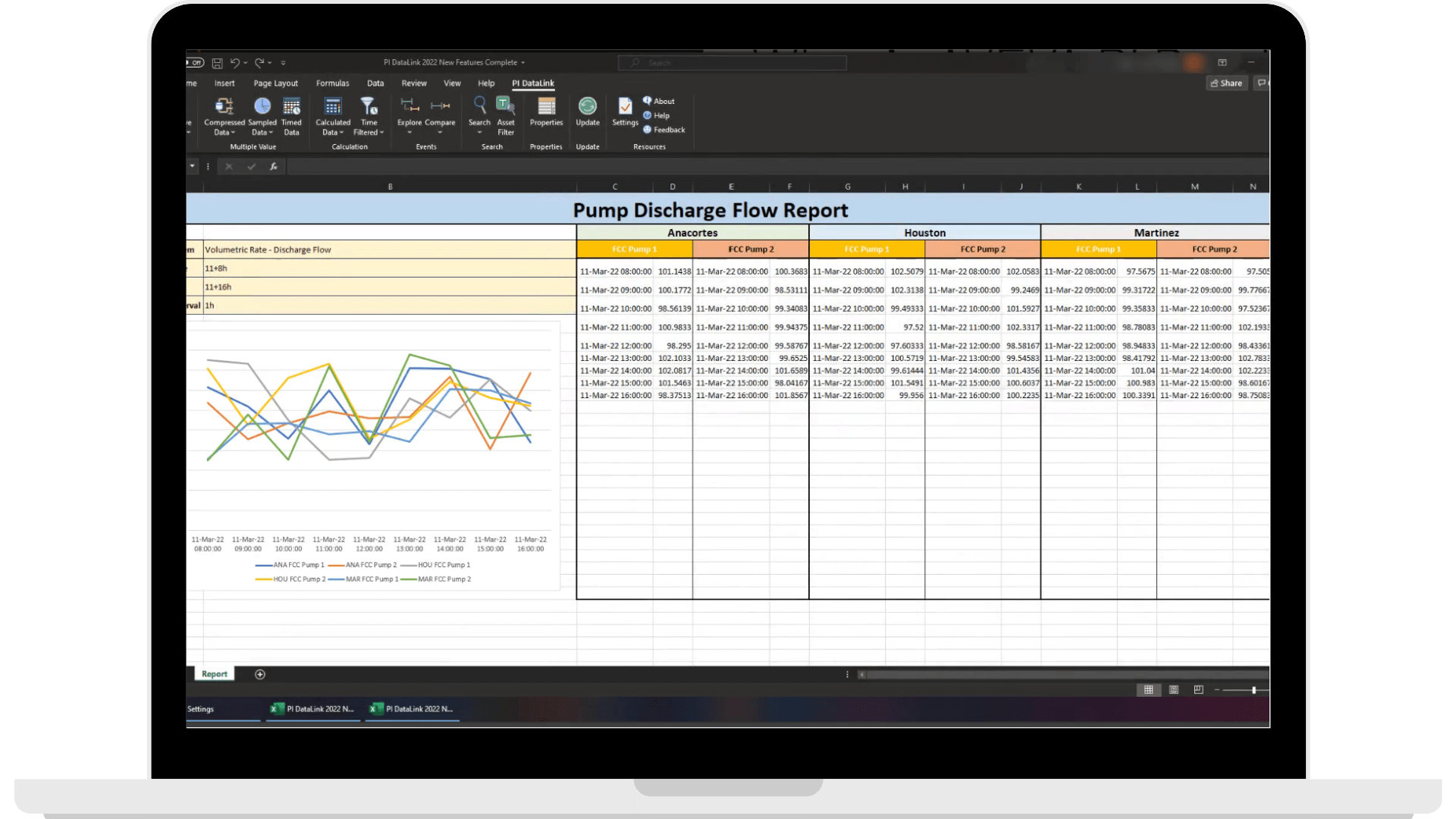Open Feedback in the Resources group

pos(664,130)
